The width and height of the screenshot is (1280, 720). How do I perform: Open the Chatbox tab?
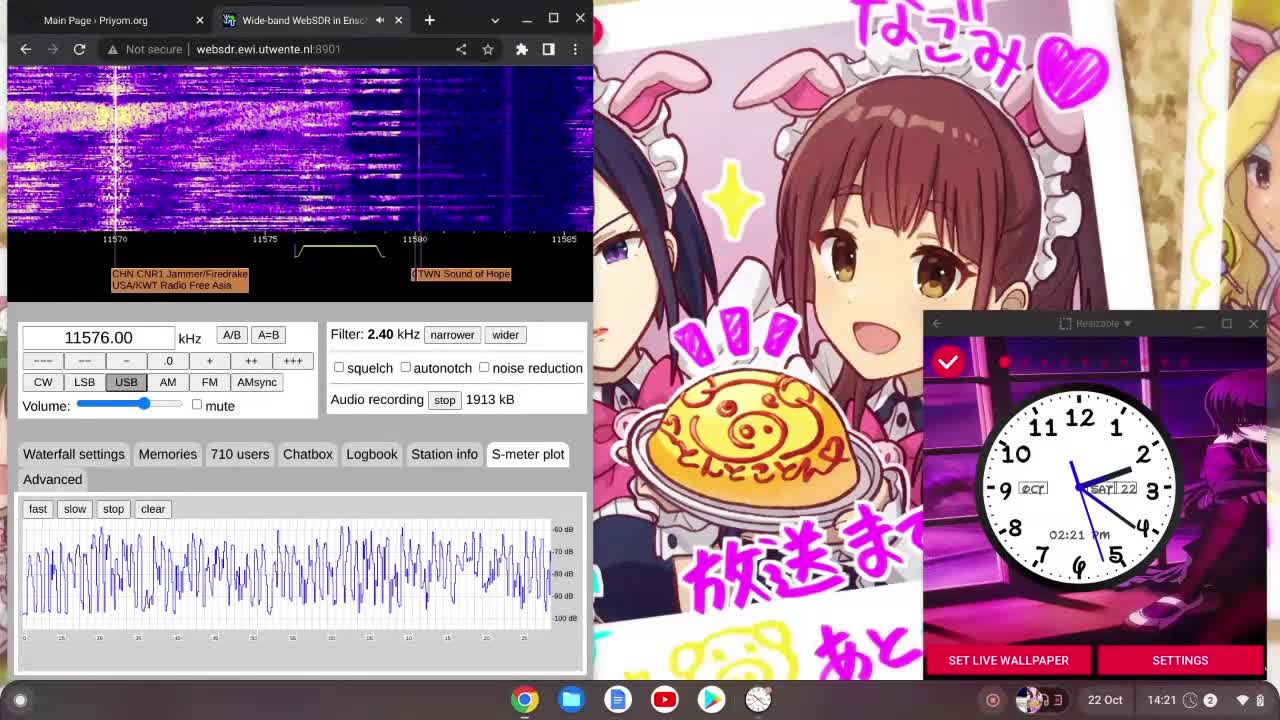click(x=308, y=454)
